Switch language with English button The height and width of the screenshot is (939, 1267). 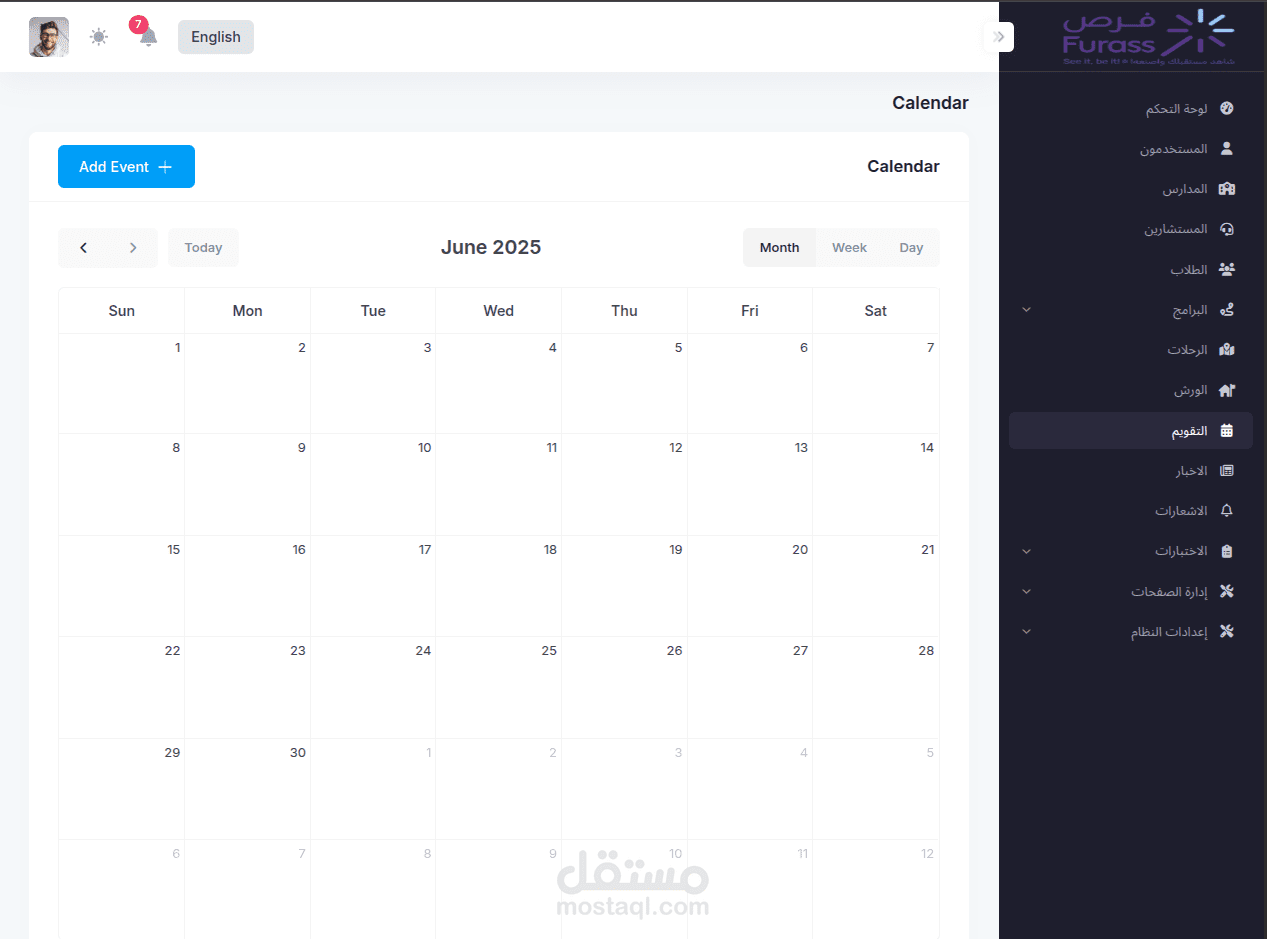[x=216, y=37]
